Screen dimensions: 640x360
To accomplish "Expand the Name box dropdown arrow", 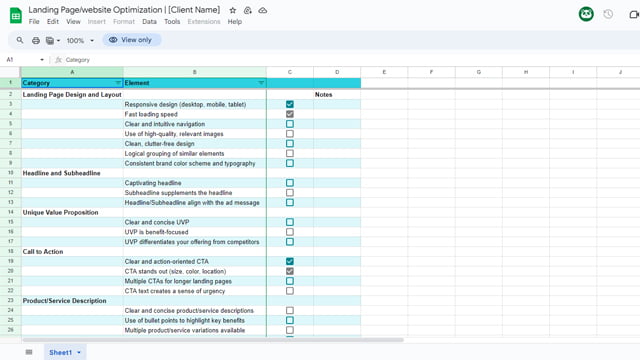I will click(x=42, y=60).
